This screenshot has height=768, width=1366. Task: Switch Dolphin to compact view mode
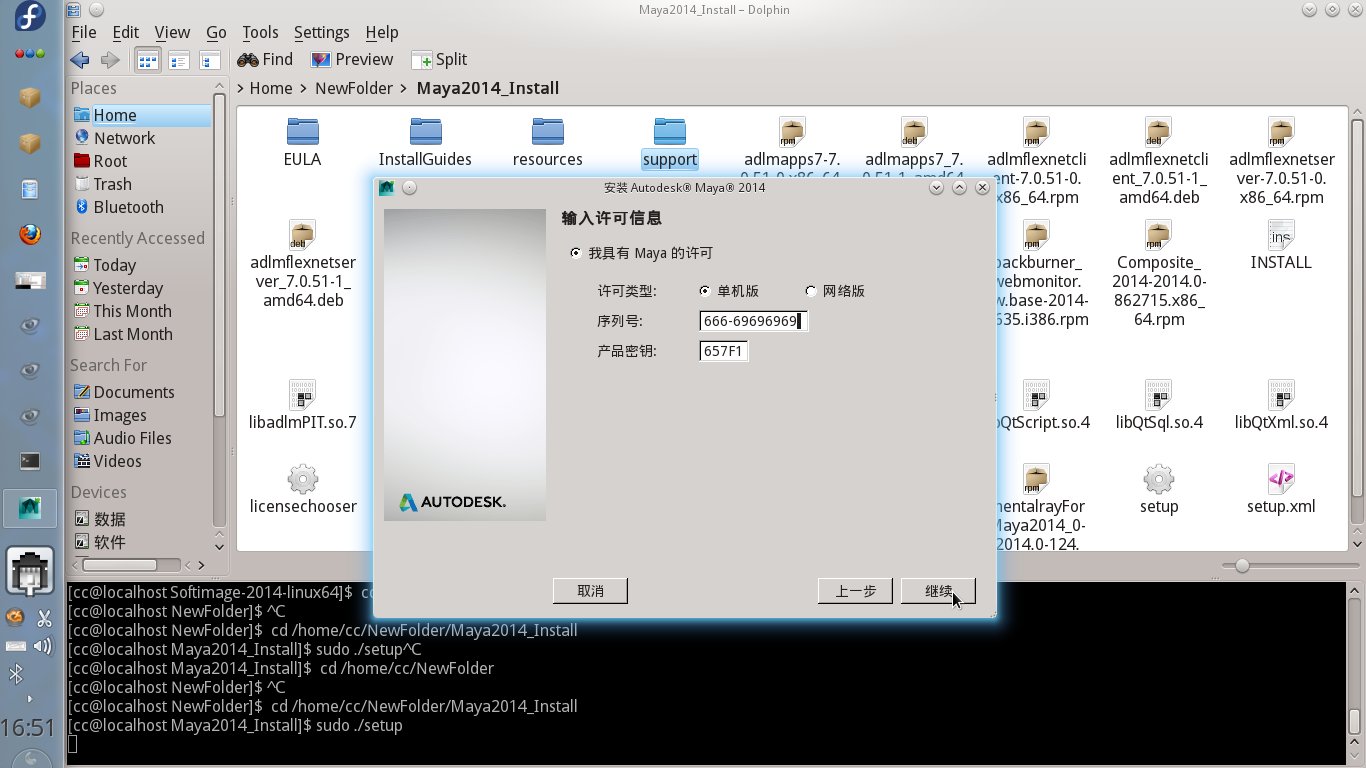coord(179,60)
